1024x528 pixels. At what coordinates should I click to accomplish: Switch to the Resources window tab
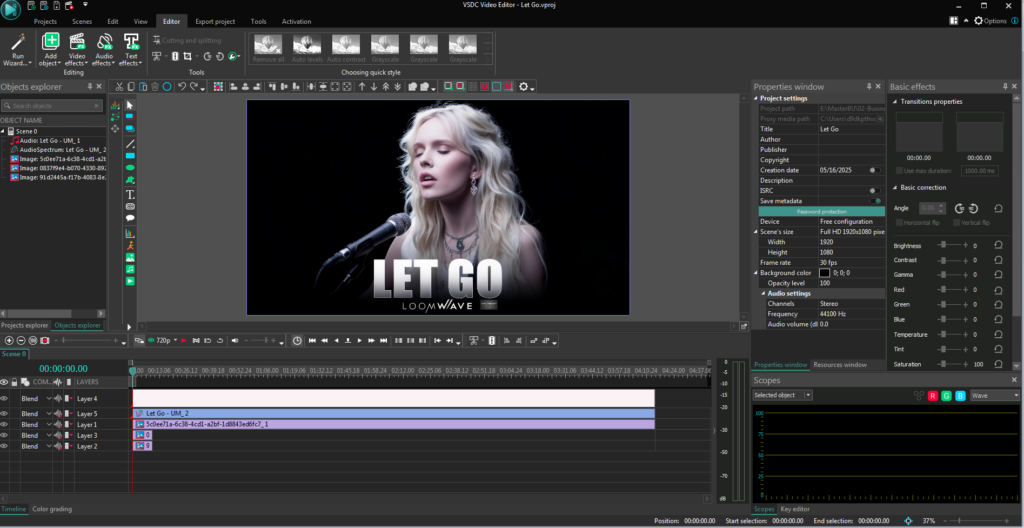pyautogui.click(x=840, y=365)
